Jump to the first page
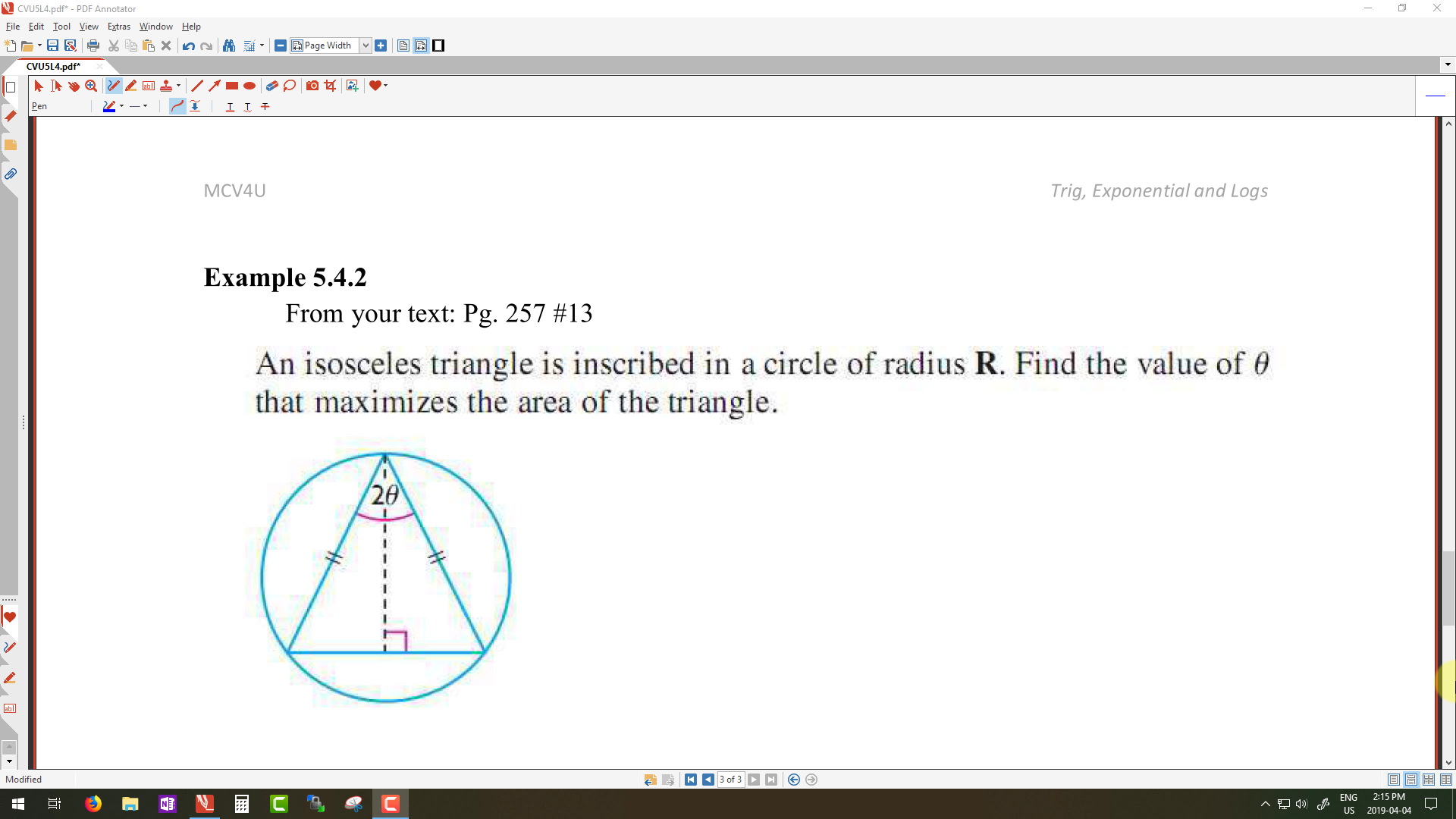 click(x=691, y=780)
